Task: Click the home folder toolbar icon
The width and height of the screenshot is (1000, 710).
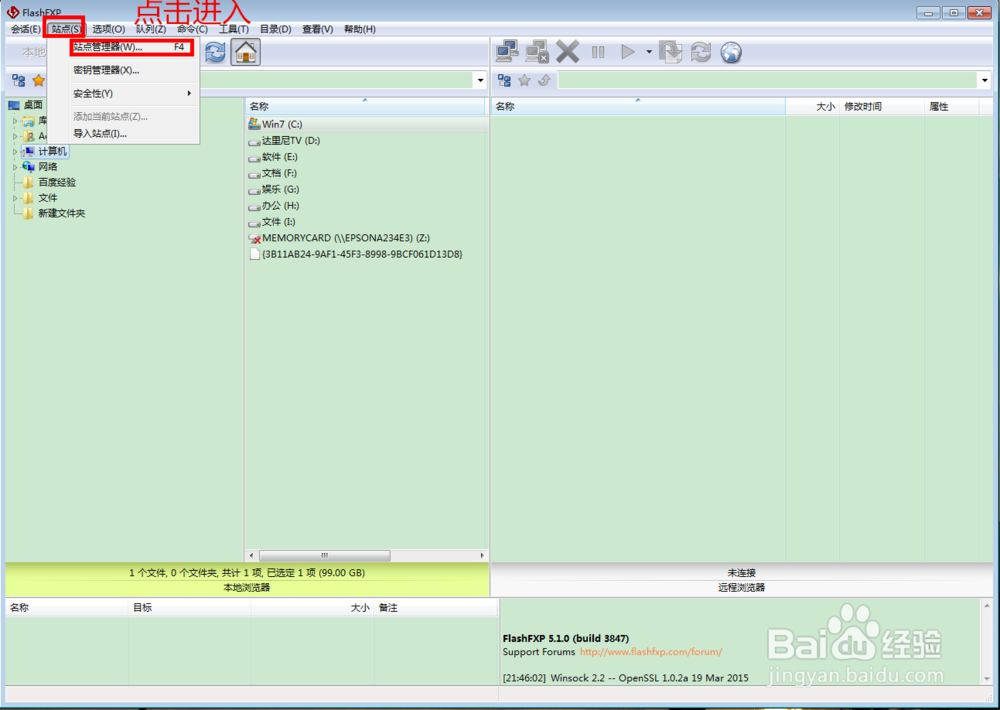Action: [246, 52]
